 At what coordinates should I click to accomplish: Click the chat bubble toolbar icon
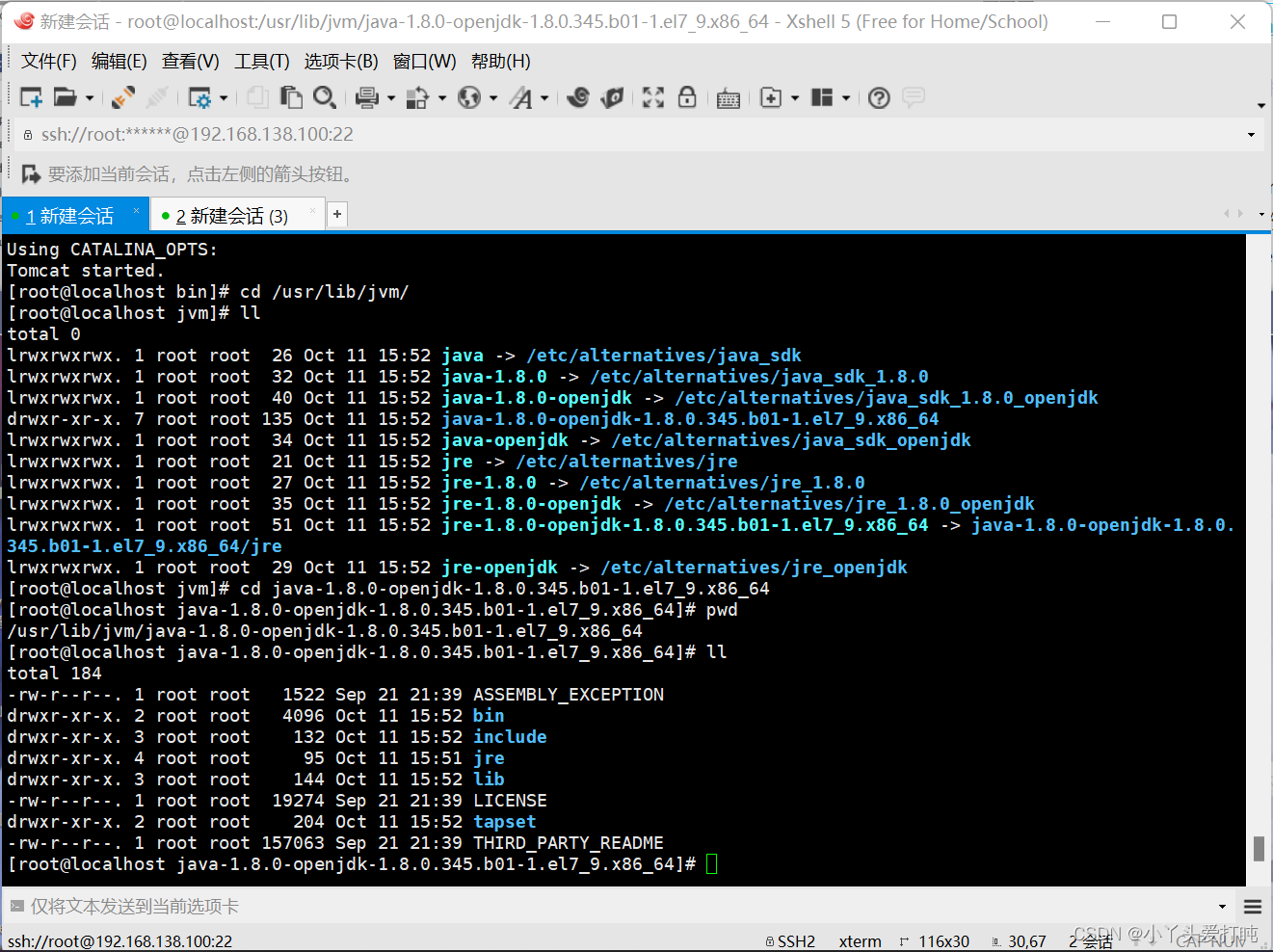coord(914,97)
